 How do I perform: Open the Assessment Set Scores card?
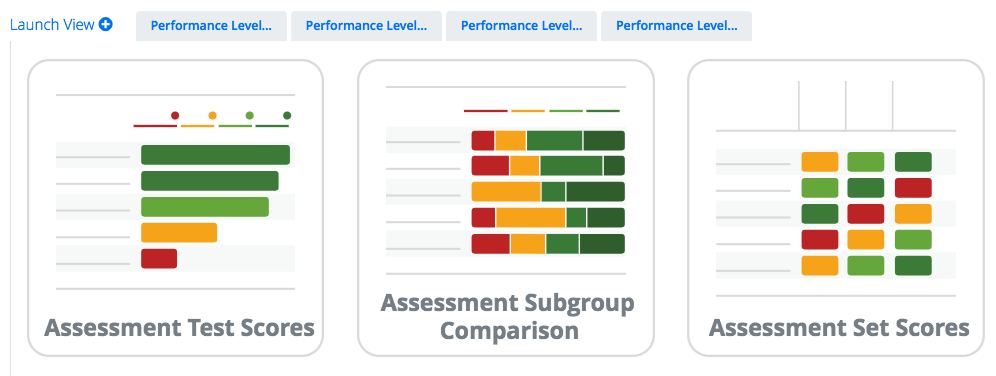tap(836, 208)
